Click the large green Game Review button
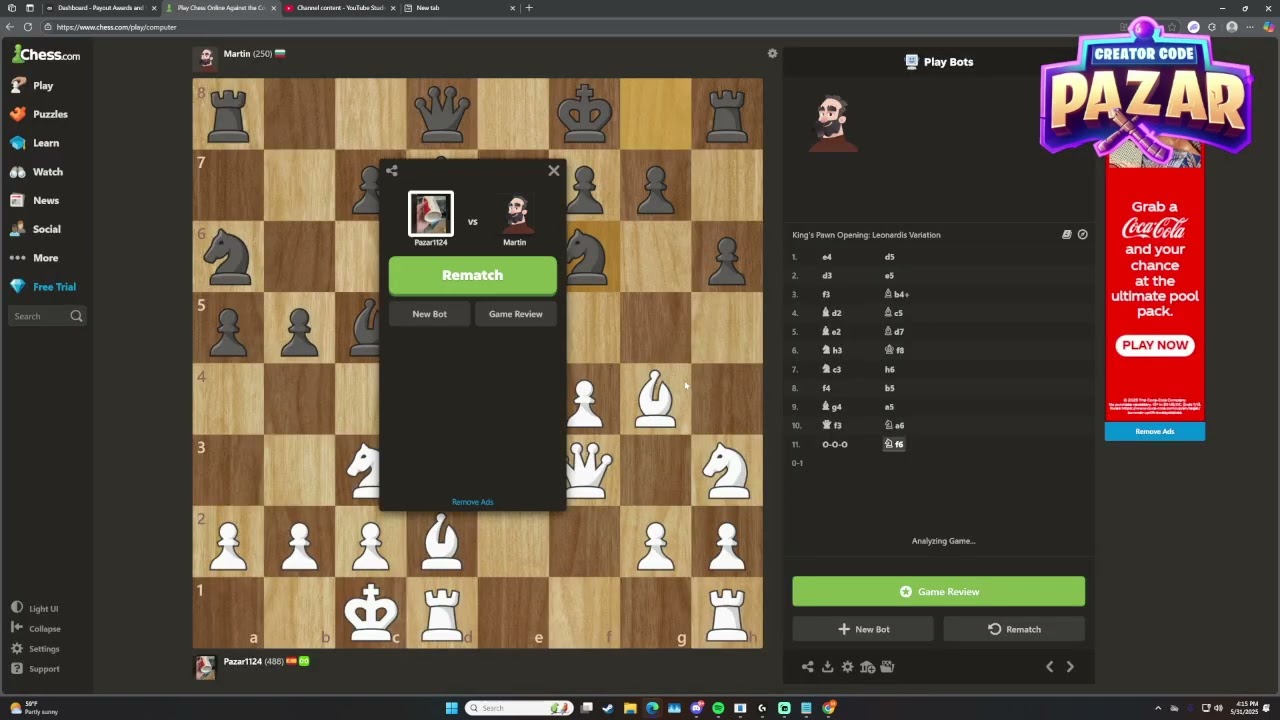This screenshot has width=1280, height=720. (x=938, y=592)
